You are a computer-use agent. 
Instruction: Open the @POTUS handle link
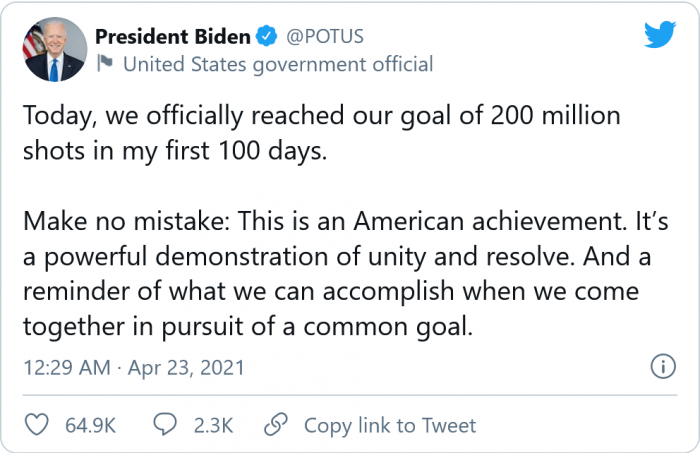[324, 37]
